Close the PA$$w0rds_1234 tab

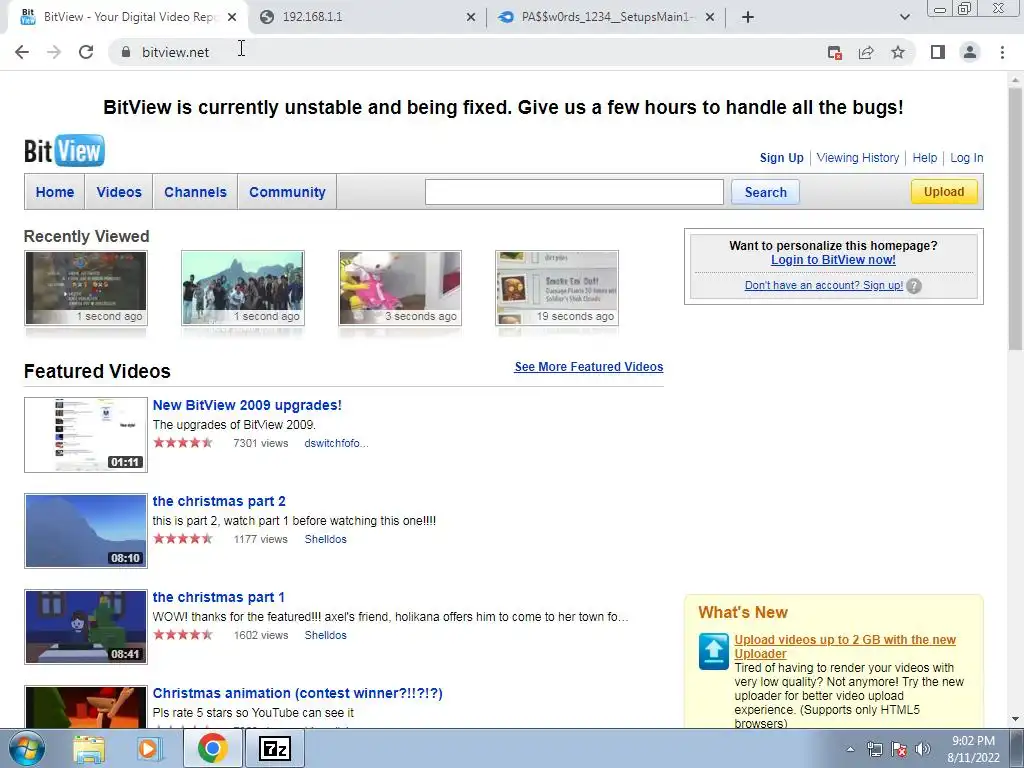tap(710, 17)
